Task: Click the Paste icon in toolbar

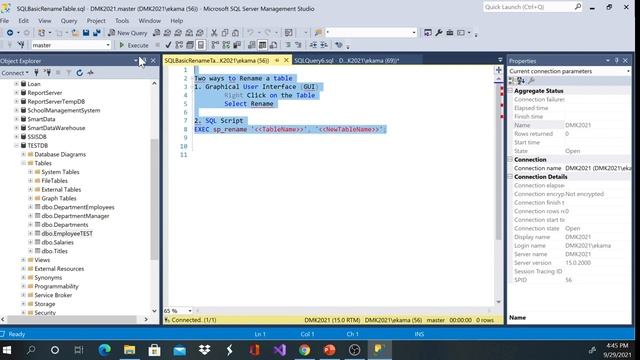Action: tap(235, 33)
